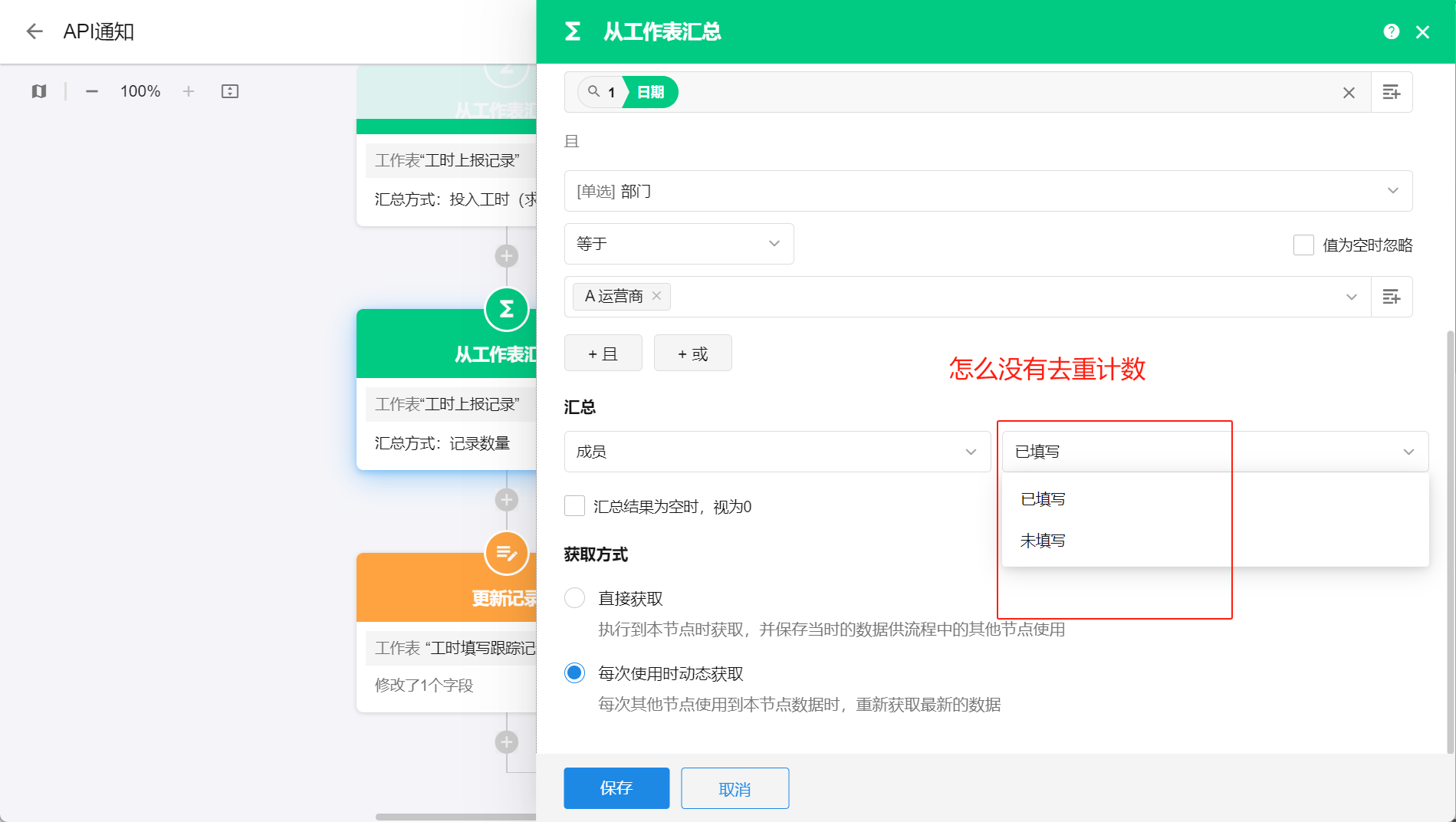
Task: Click the back arrow next to API通知
Action: coord(35,31)
